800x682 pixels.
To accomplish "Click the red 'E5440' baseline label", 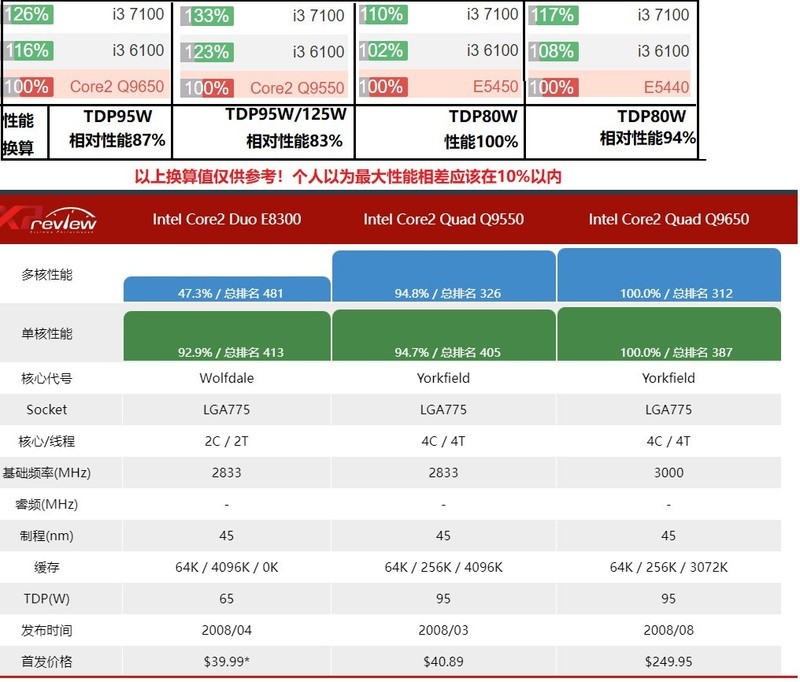I will [x=666, y=87].
